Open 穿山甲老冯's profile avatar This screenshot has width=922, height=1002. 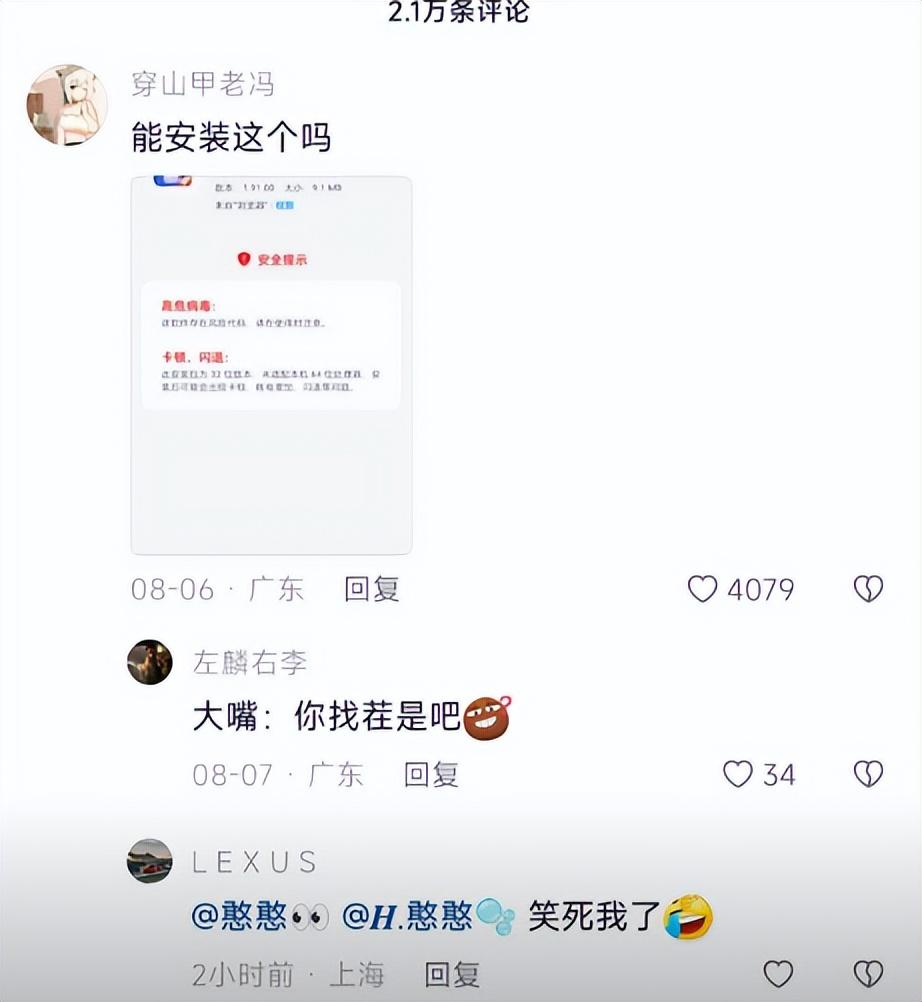[x=67, y=105]
